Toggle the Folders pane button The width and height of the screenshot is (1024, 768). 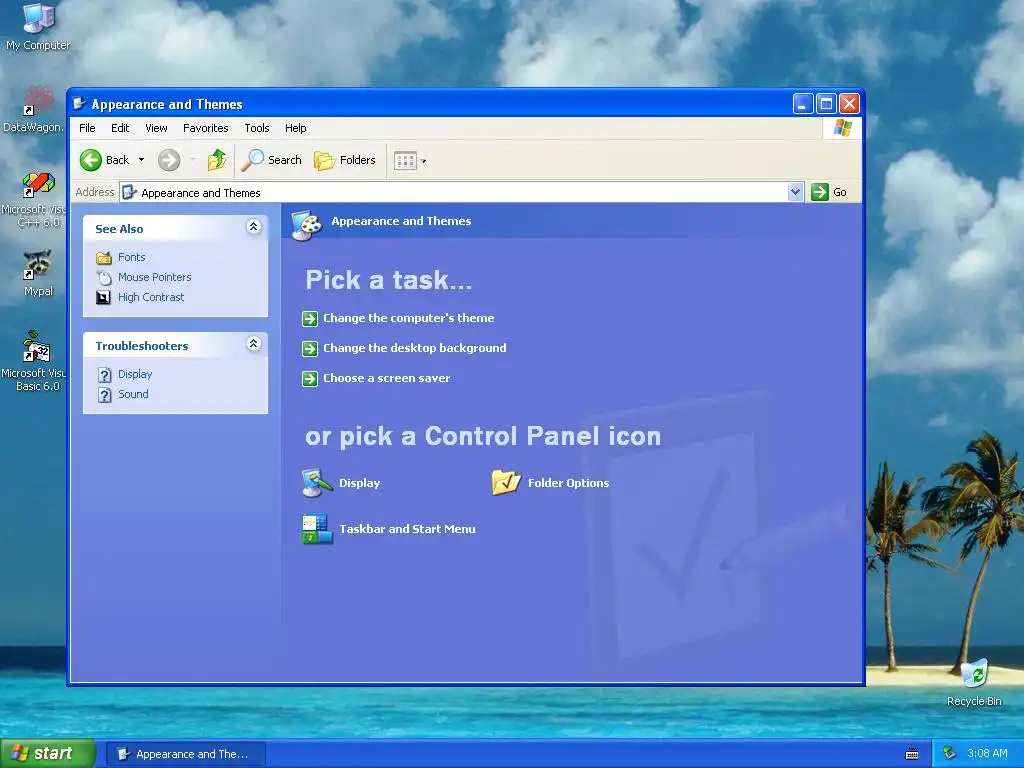[345, 160]
